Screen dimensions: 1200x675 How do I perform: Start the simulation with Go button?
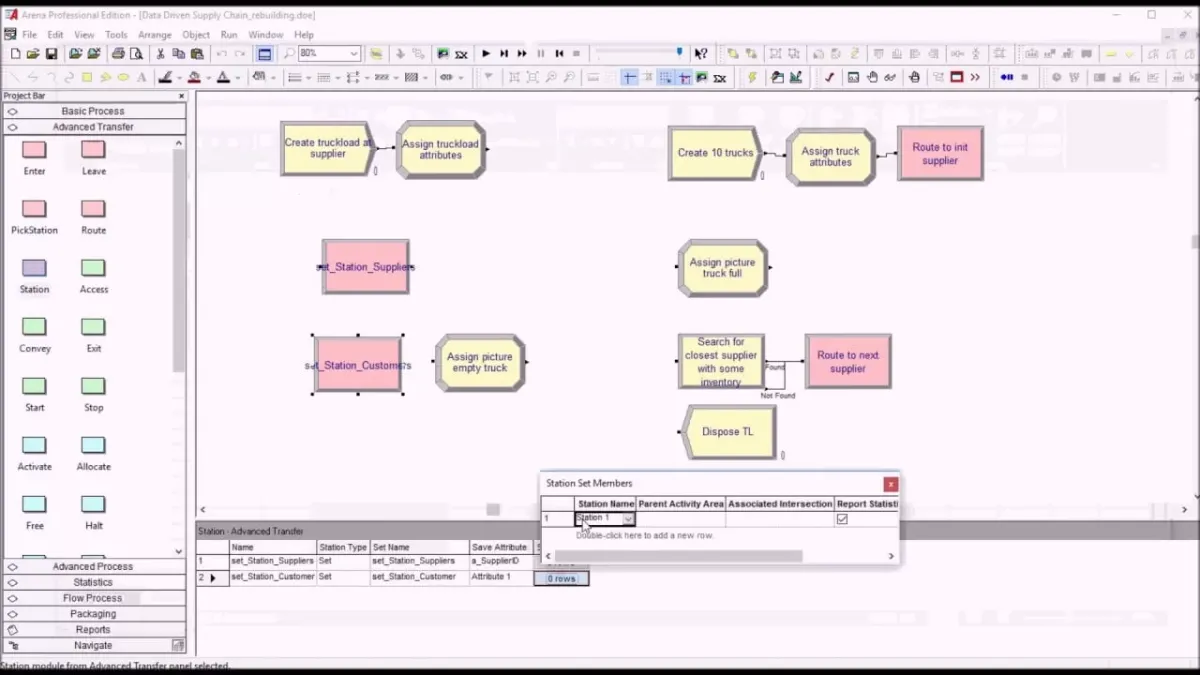point(486,53)
